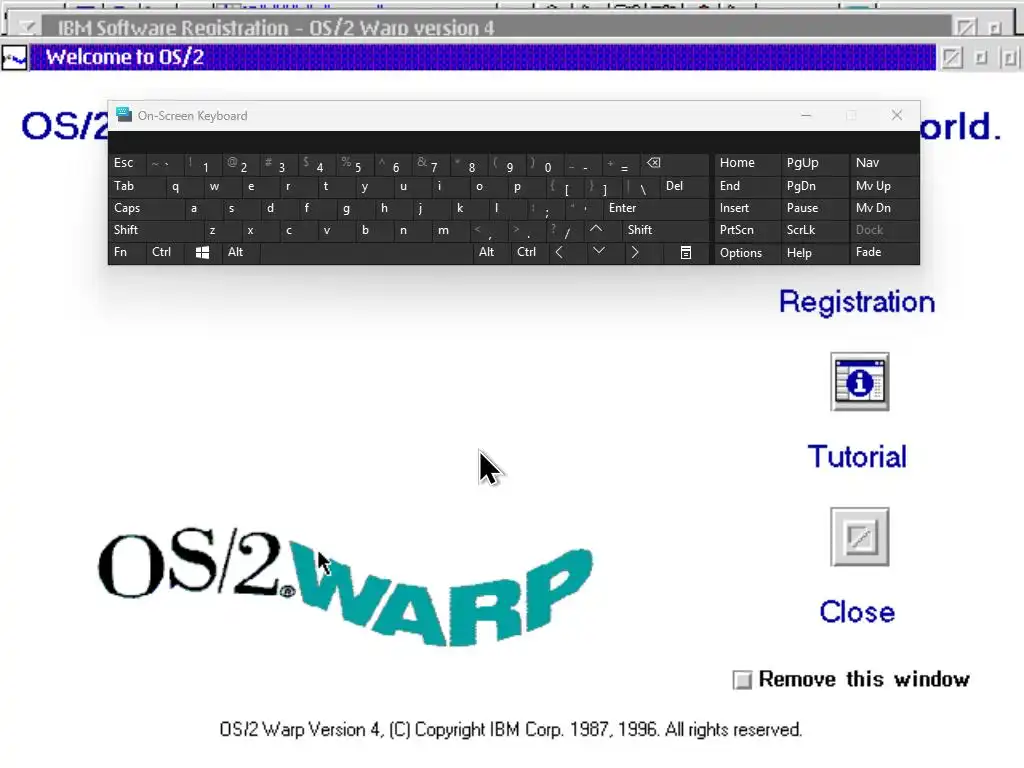Click the PgUp key
Viewport: 1024px width, 768px height.
(x=813, y=163)
